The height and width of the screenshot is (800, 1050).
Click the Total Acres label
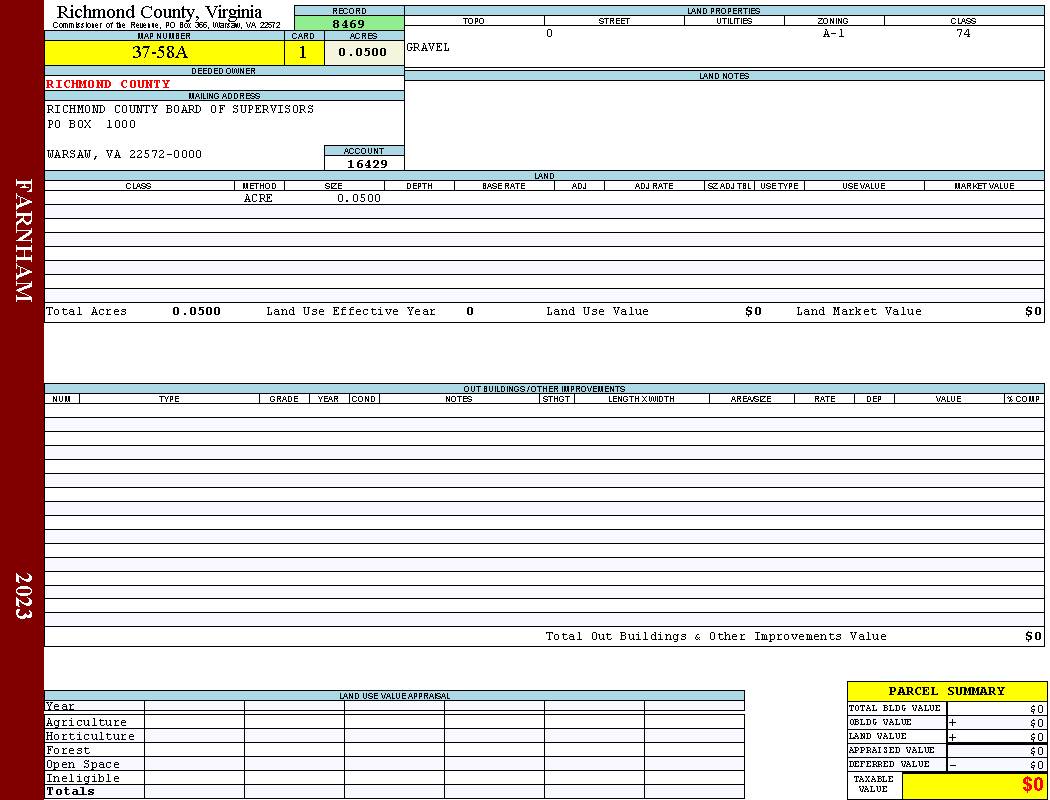pos(86,311)
